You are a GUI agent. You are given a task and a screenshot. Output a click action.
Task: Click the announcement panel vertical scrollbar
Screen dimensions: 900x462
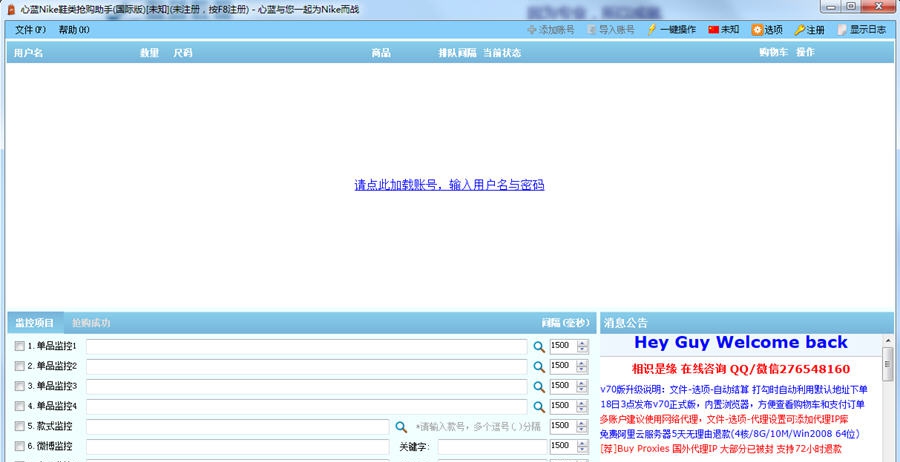point(887,400)
